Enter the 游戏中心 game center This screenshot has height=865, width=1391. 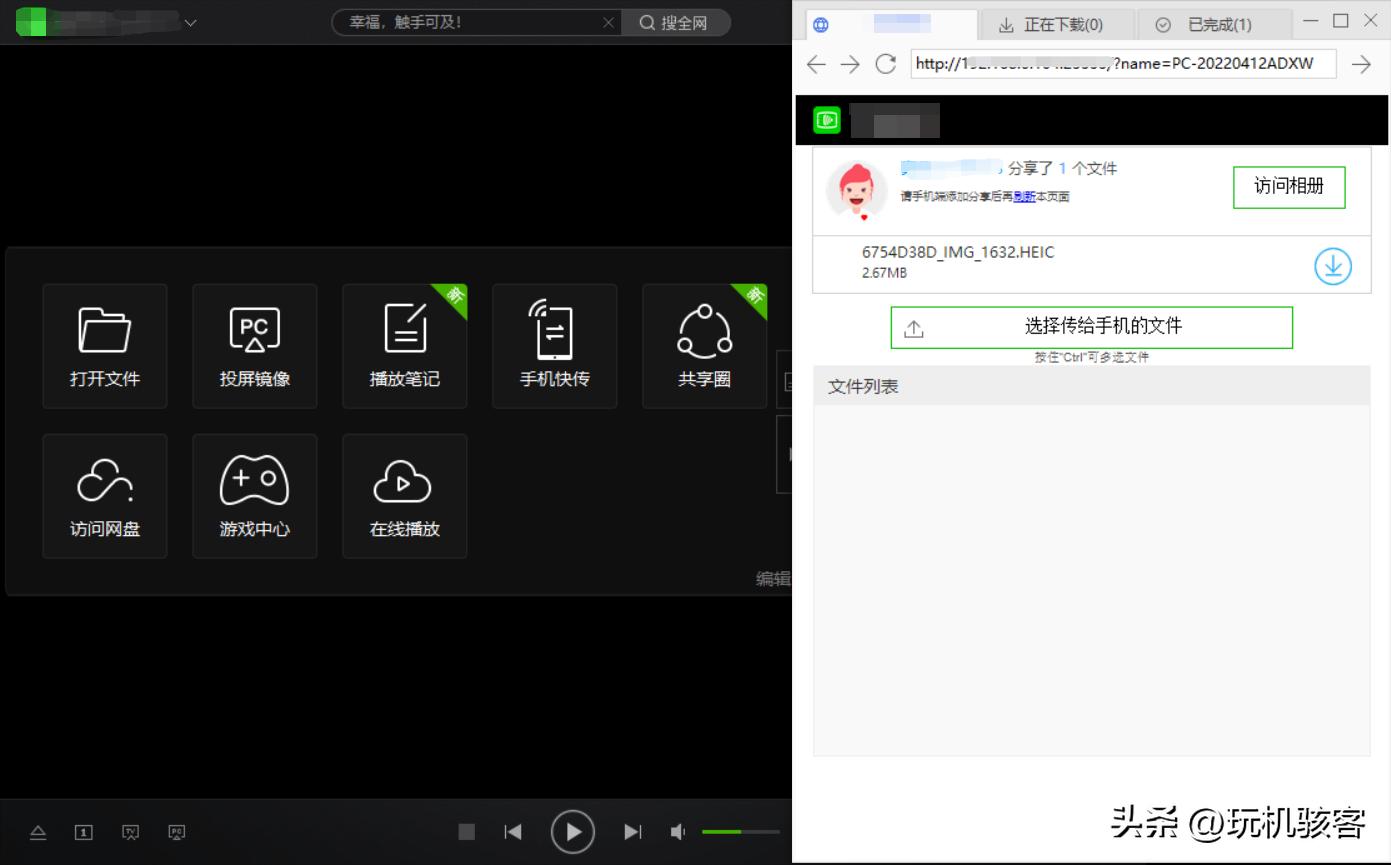tap(254, 496)
